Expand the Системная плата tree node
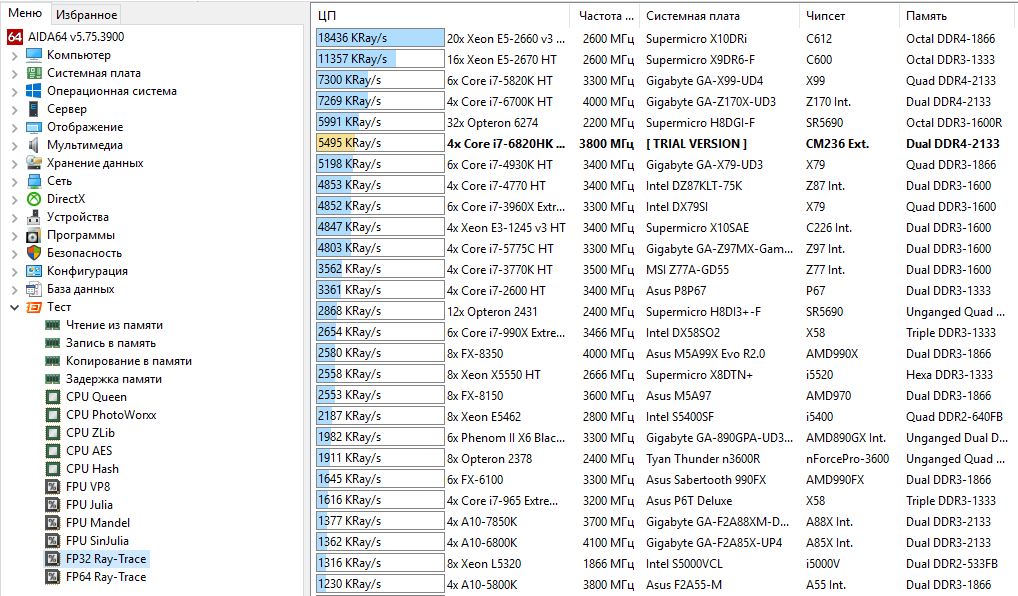1018x596 pixels. tap(14, 73)
